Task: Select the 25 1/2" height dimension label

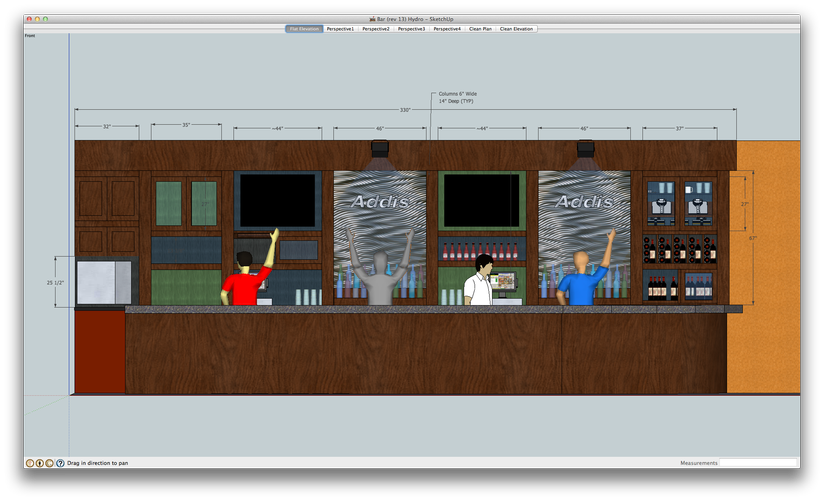Action: 55,282
